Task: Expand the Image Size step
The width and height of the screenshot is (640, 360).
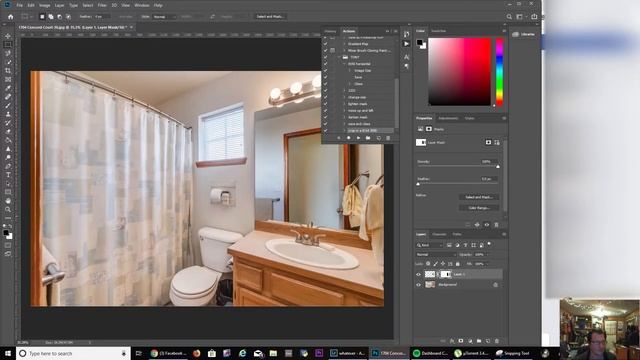Action: point(350,71)
